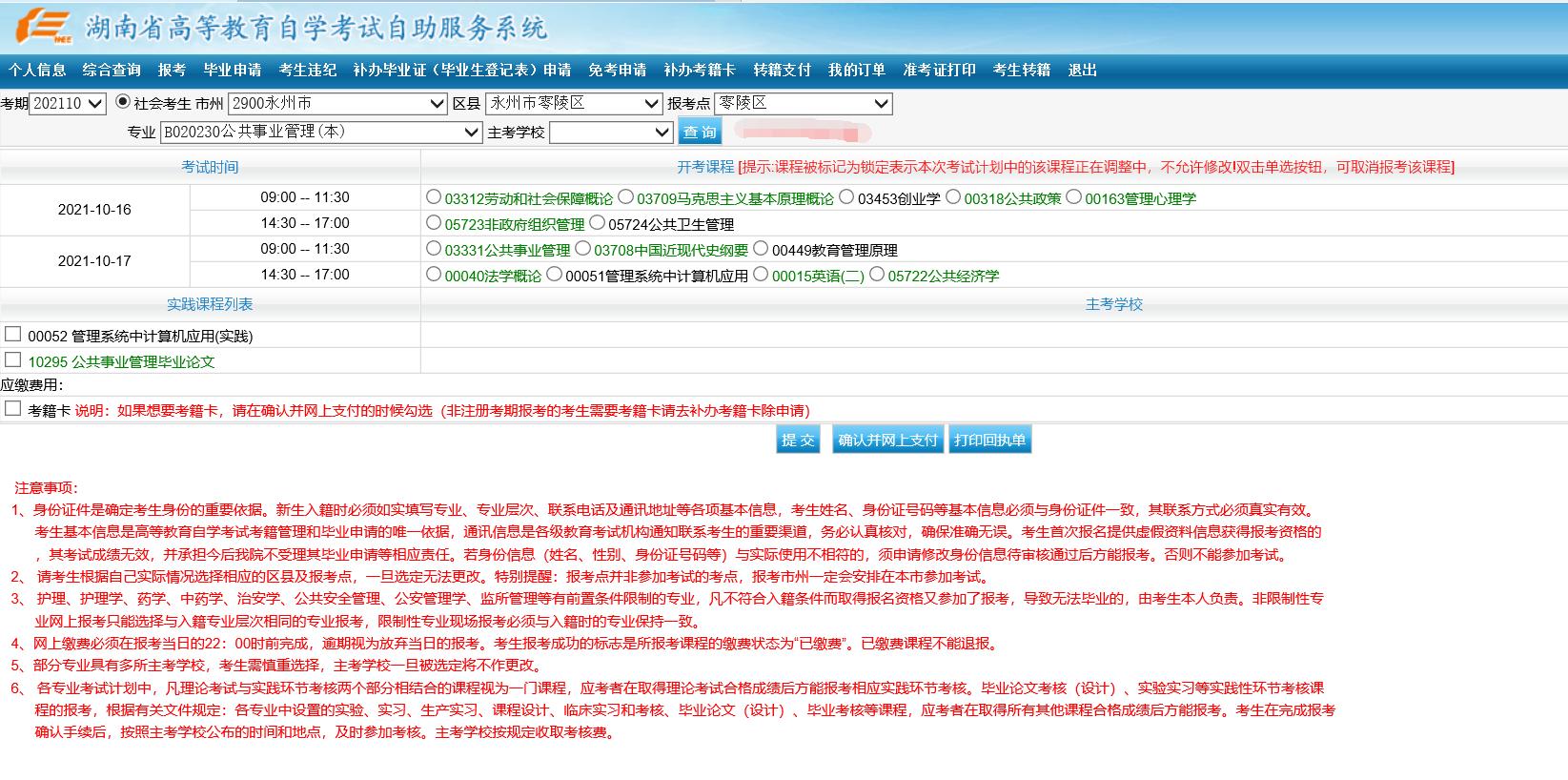The width and height of the screenshot is (1568, 780).
Task: Check 00052 管理系统中计算机应用(实践) checkbox
Action: coord(13,334)
